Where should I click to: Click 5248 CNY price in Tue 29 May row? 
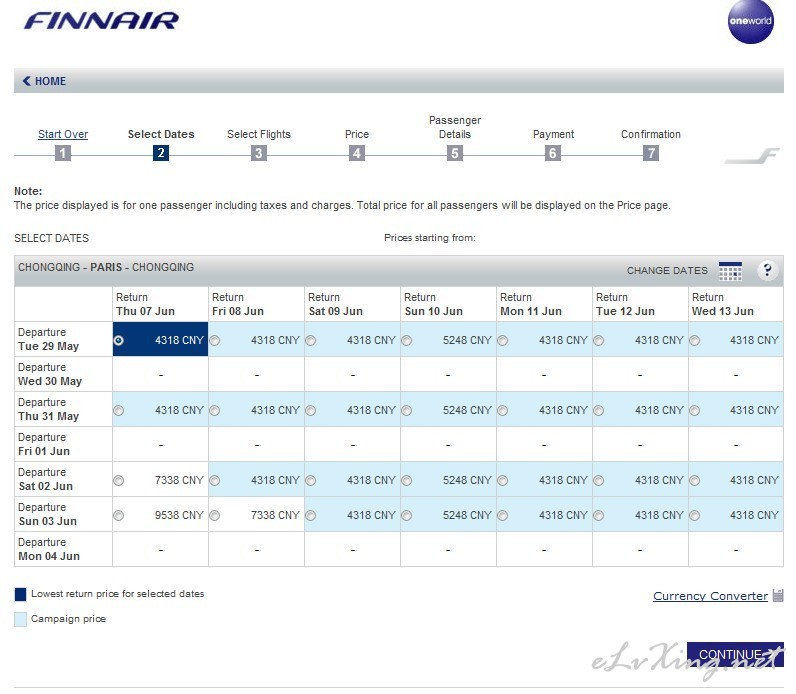point(467,340)
